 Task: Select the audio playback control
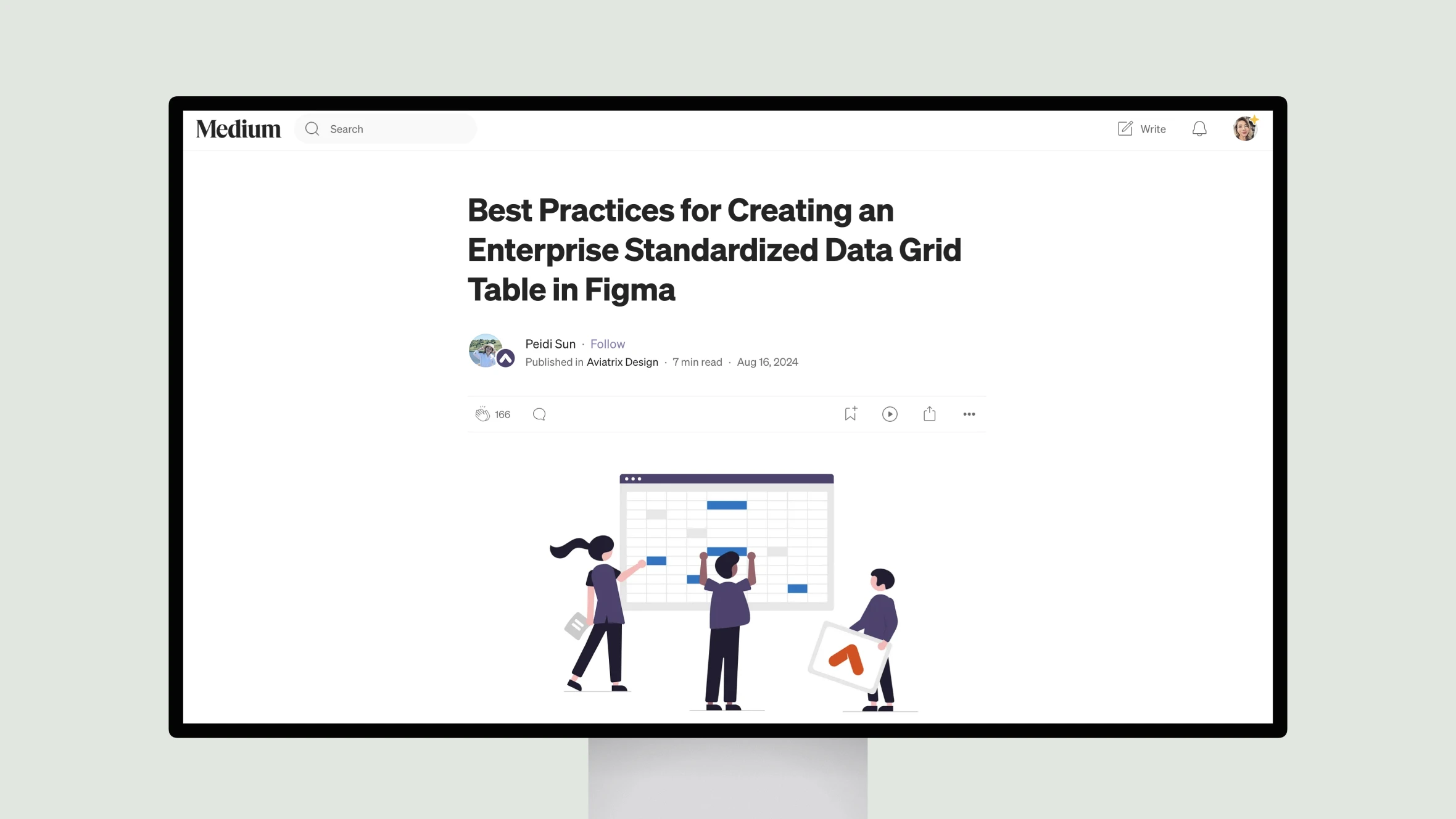889,414
